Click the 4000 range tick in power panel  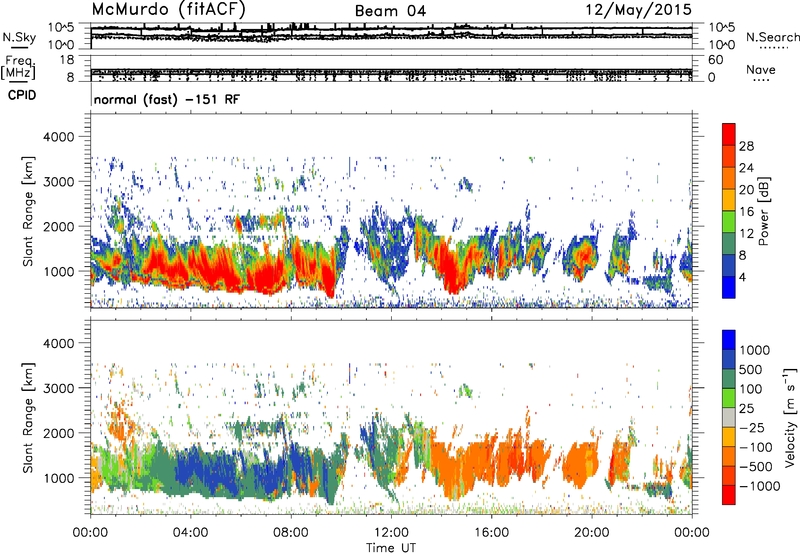(x=58, y=137)
